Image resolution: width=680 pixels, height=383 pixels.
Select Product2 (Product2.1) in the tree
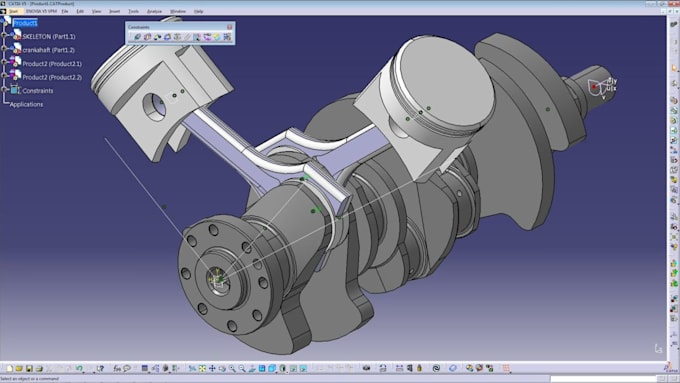click(x=52, y=64)
